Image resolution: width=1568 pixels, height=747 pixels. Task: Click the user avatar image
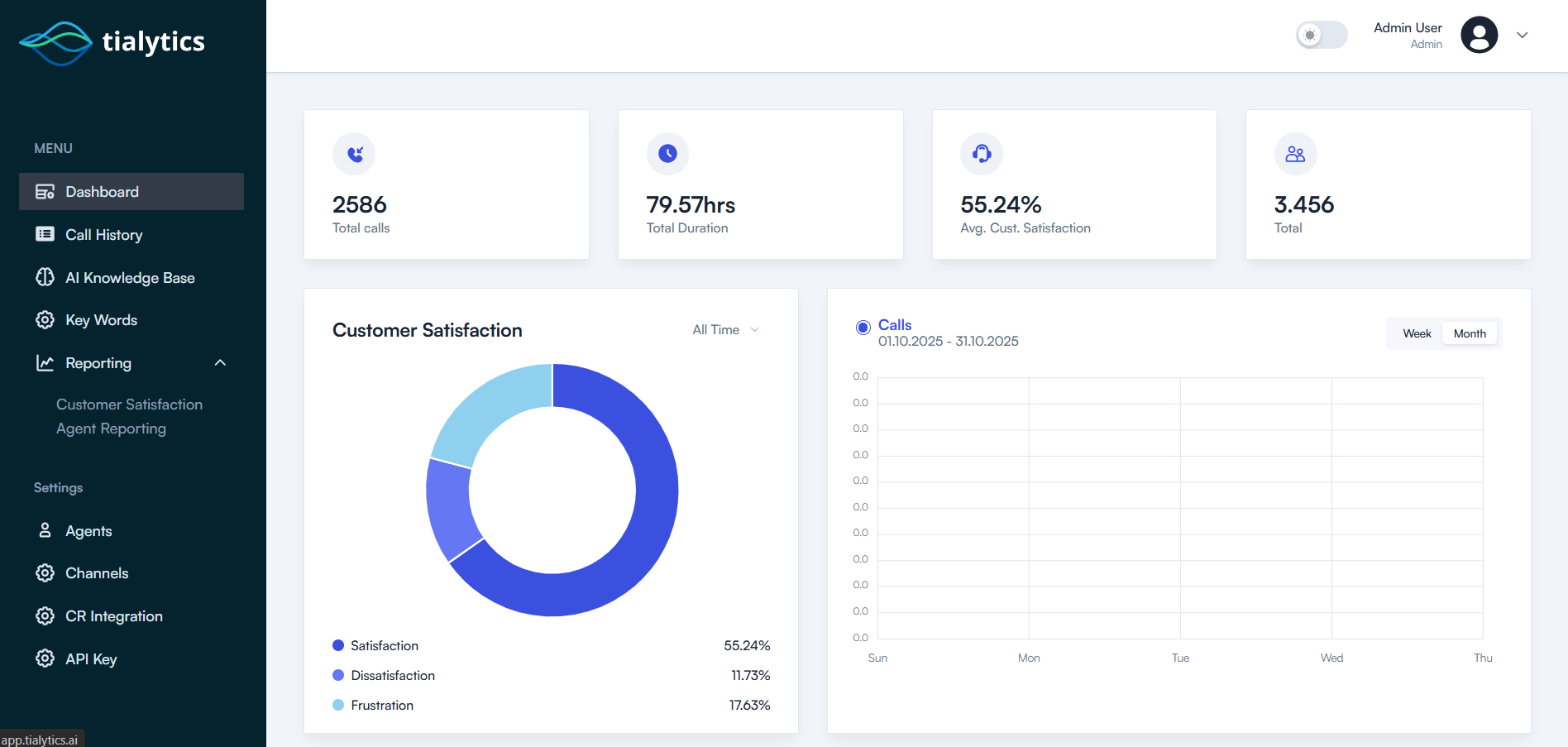pyautogui.click(x=1479, y=35)
